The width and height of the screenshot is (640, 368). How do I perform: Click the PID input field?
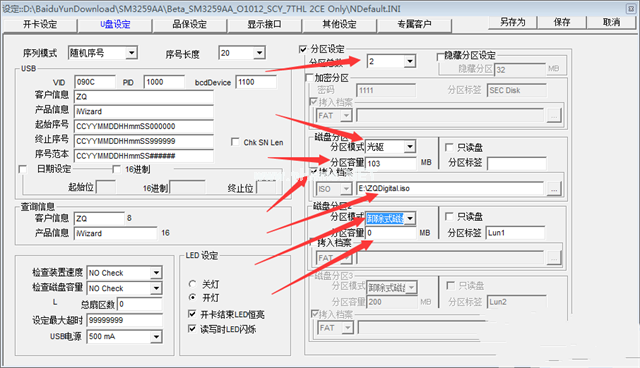[x=164, y=82]
